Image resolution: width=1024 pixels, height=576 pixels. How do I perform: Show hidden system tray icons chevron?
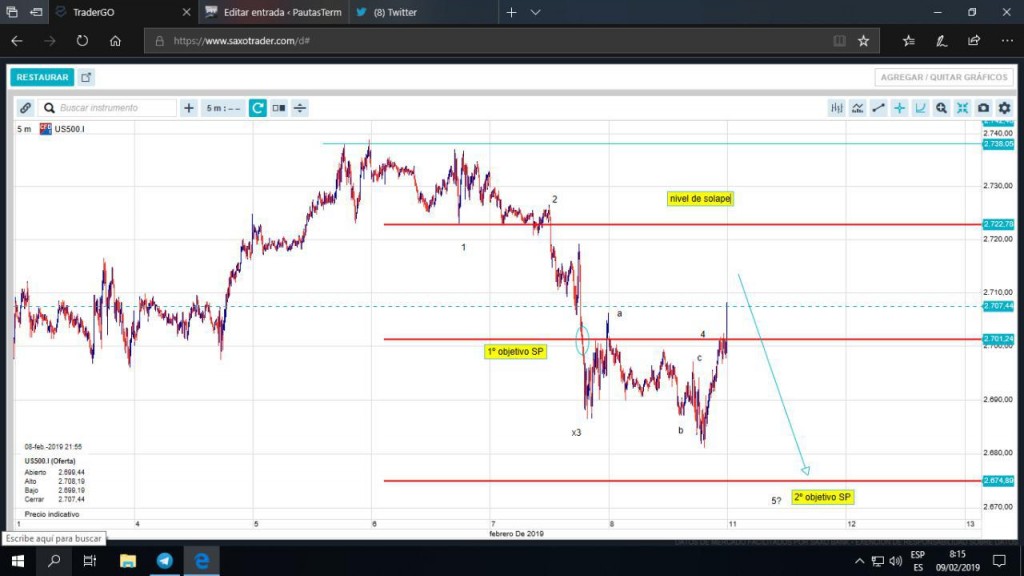click(x=859, y=561)
